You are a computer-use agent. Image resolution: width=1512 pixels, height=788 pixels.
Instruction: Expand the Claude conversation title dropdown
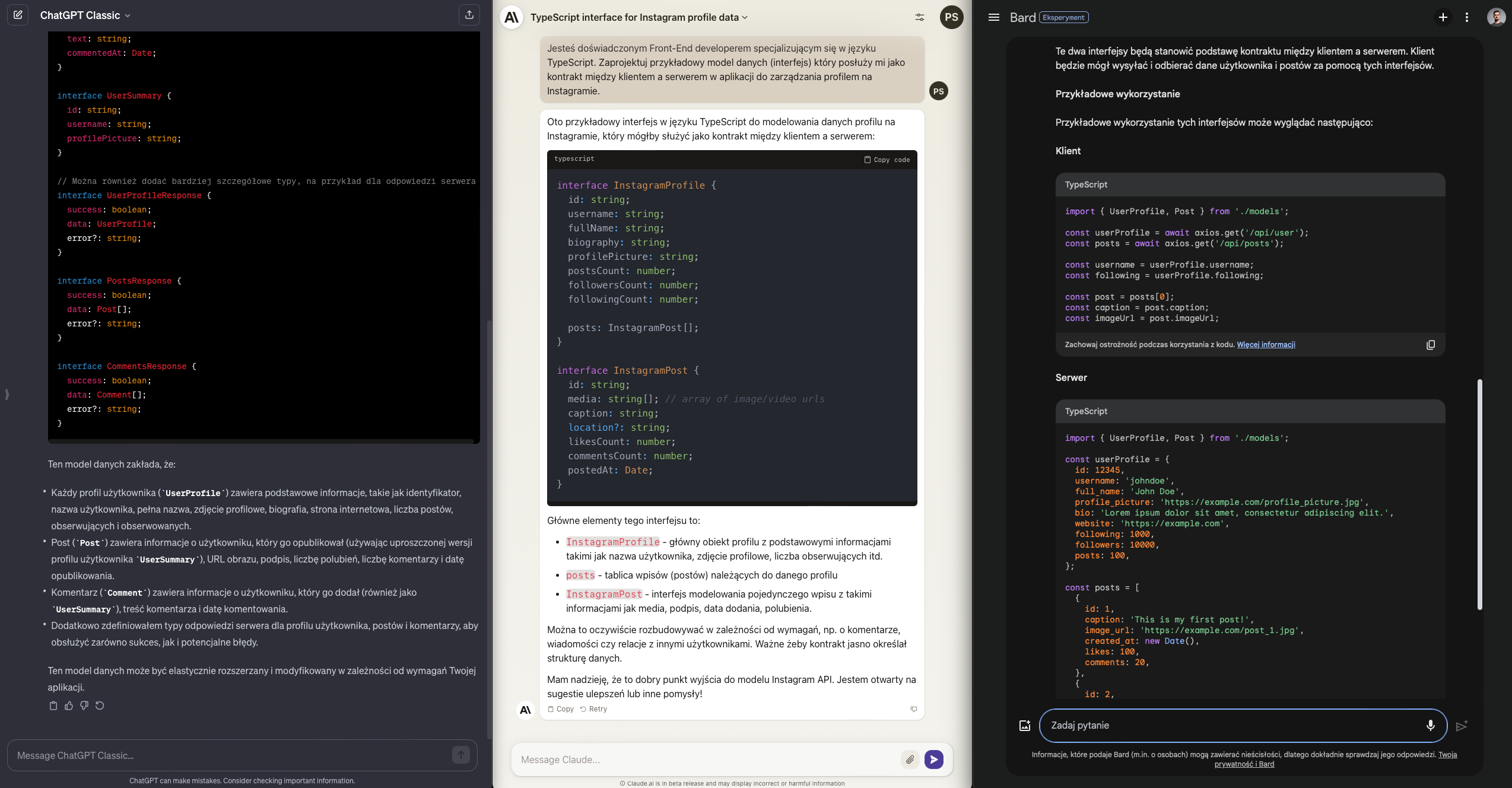tap(745, 17)
